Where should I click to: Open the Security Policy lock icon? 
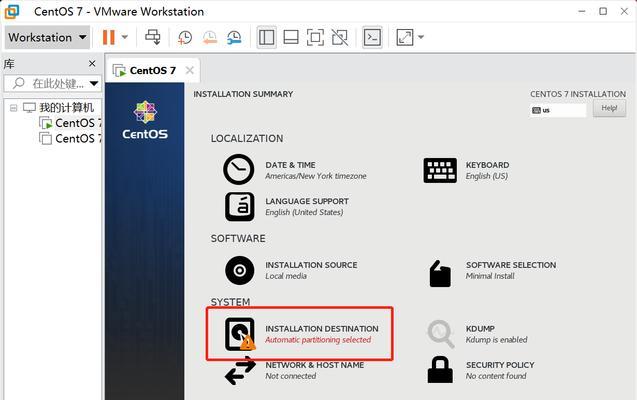[x=440, y=370]
